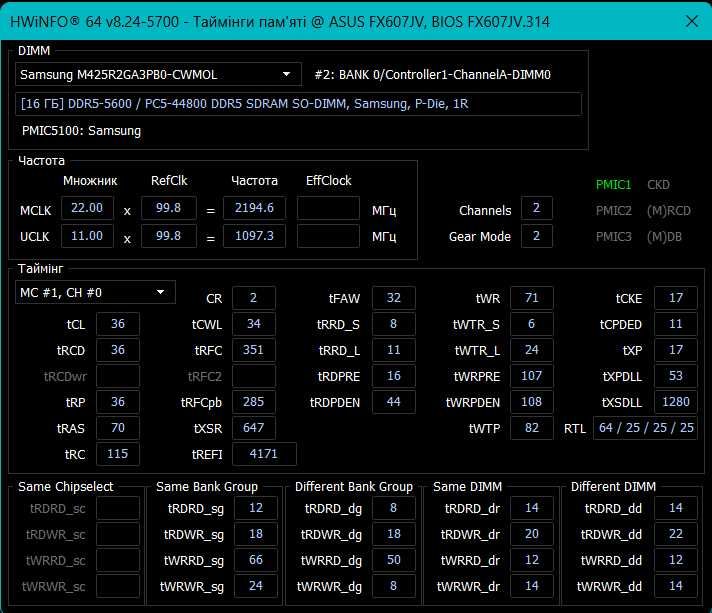This screenshot has height=613, width=712.
Task: Click the tWRWR_sg value 24
Action: [256, 586]
